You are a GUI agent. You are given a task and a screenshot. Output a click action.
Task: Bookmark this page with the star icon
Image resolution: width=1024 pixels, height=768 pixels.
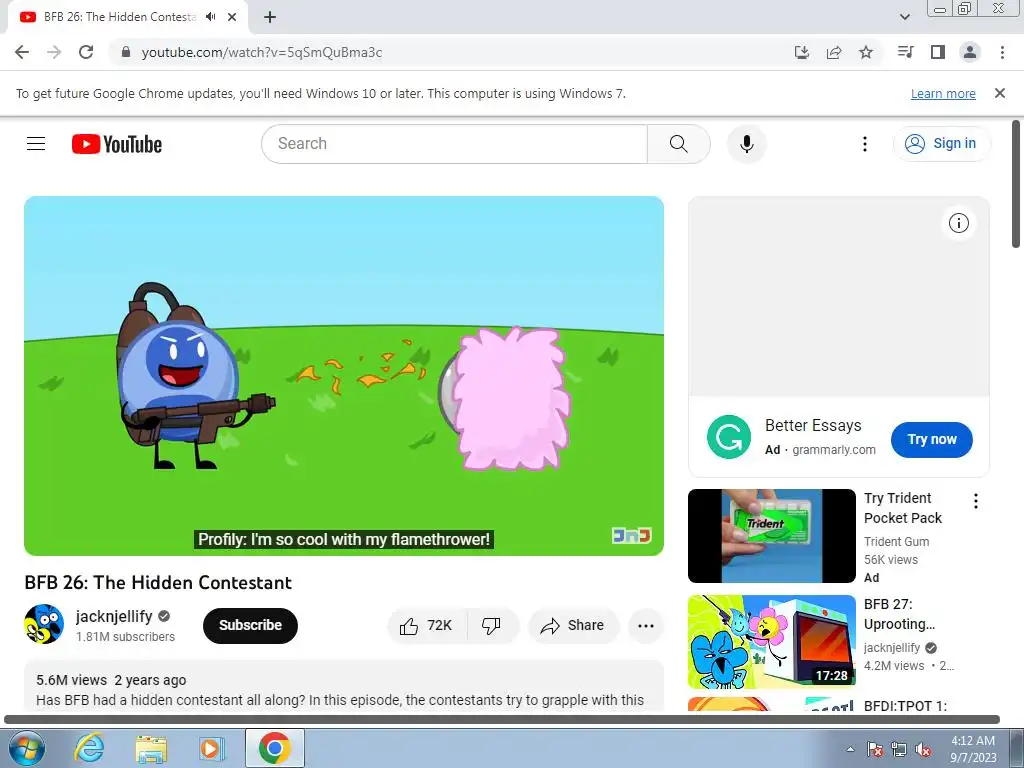point(866,52)
